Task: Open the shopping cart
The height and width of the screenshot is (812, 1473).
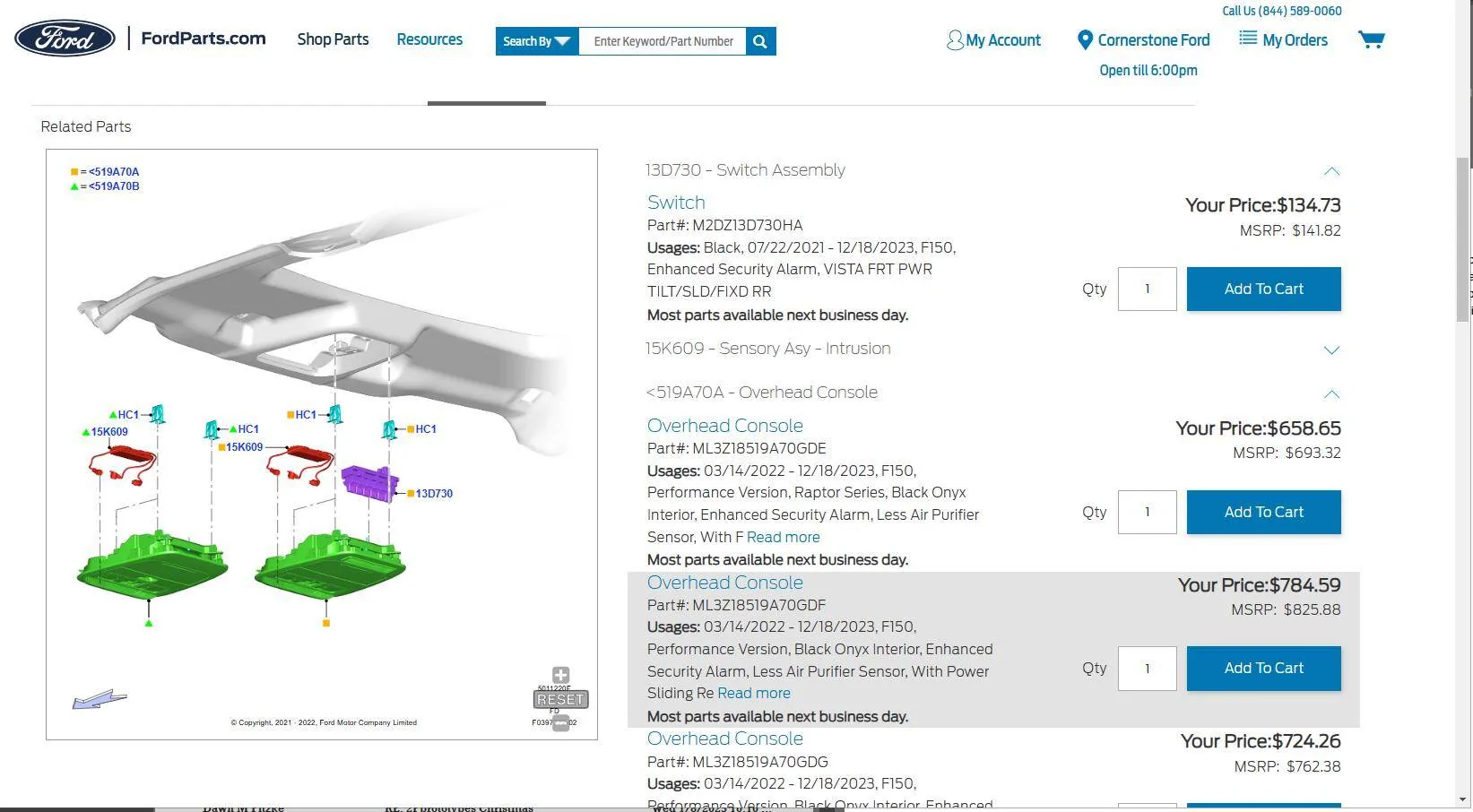Action: (1371, 40)
